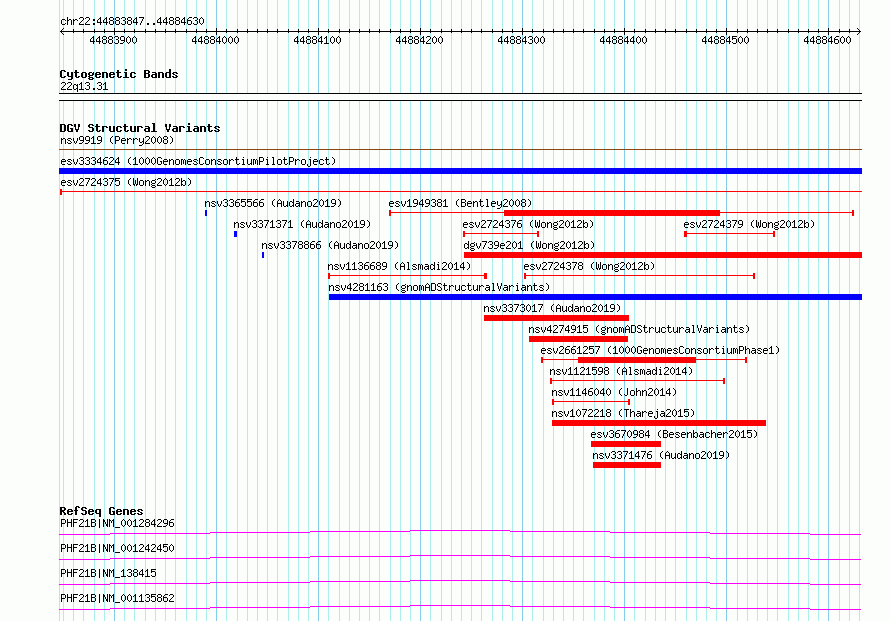The image size is (890, 621).
Task: Click the thin red esv2724376 span
Action: (x=501, y=234)
